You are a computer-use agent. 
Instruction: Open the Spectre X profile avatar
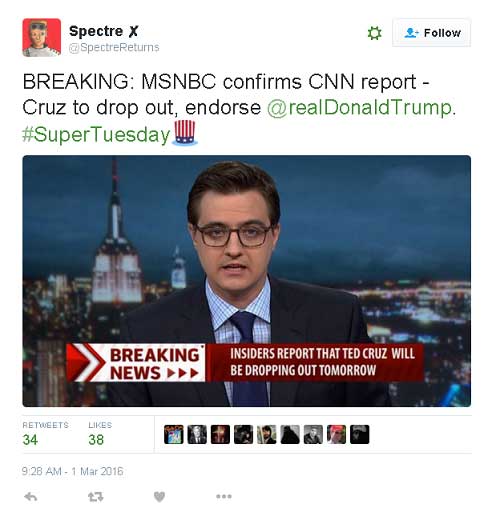click(42, 37)
